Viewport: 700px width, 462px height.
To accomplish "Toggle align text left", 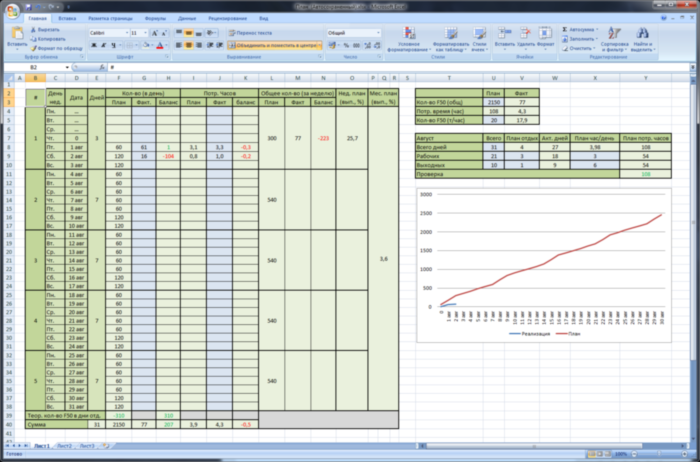I will click(179, 45).
